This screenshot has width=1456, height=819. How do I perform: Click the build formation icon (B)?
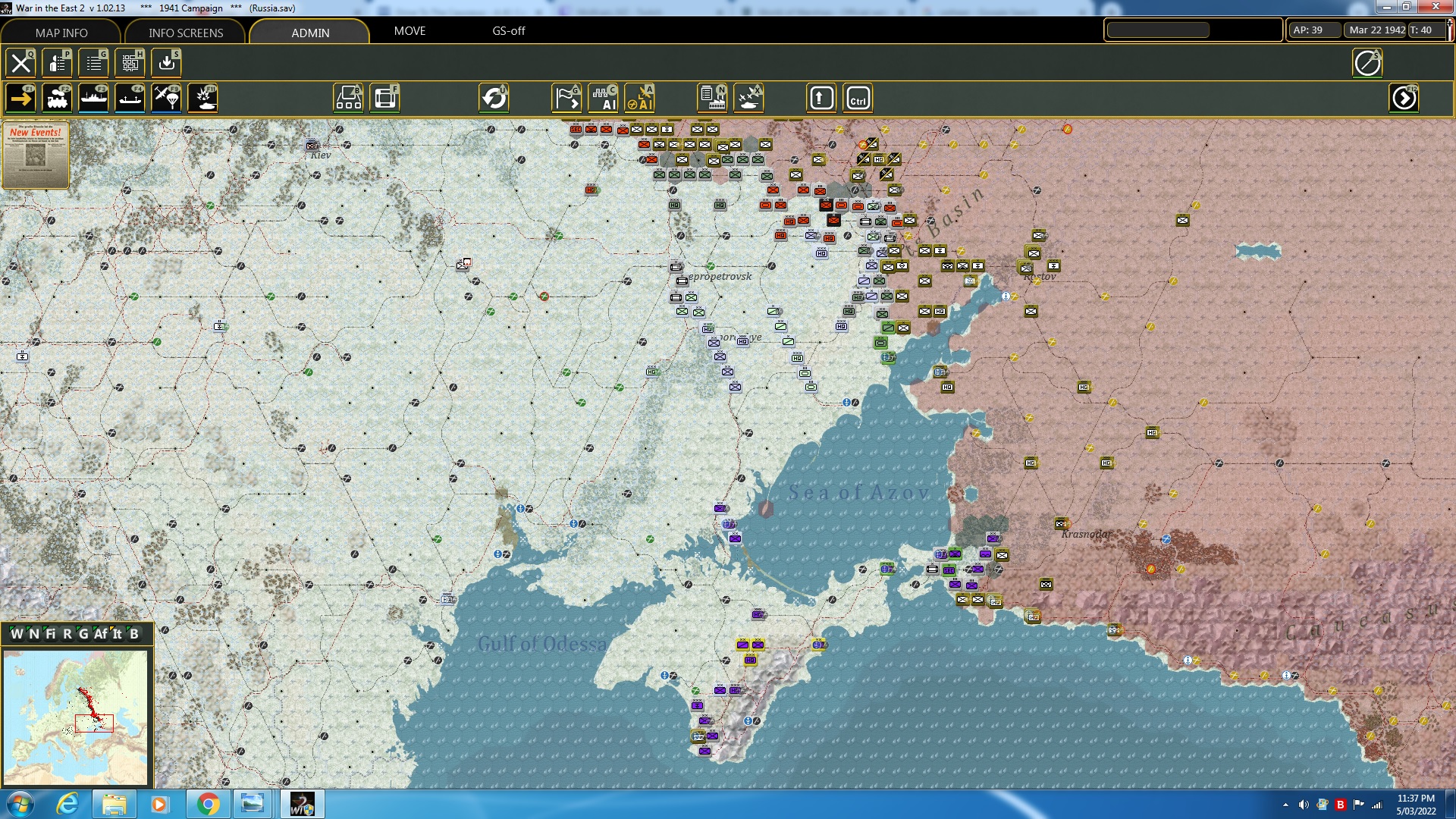click(x=349, y=99)
